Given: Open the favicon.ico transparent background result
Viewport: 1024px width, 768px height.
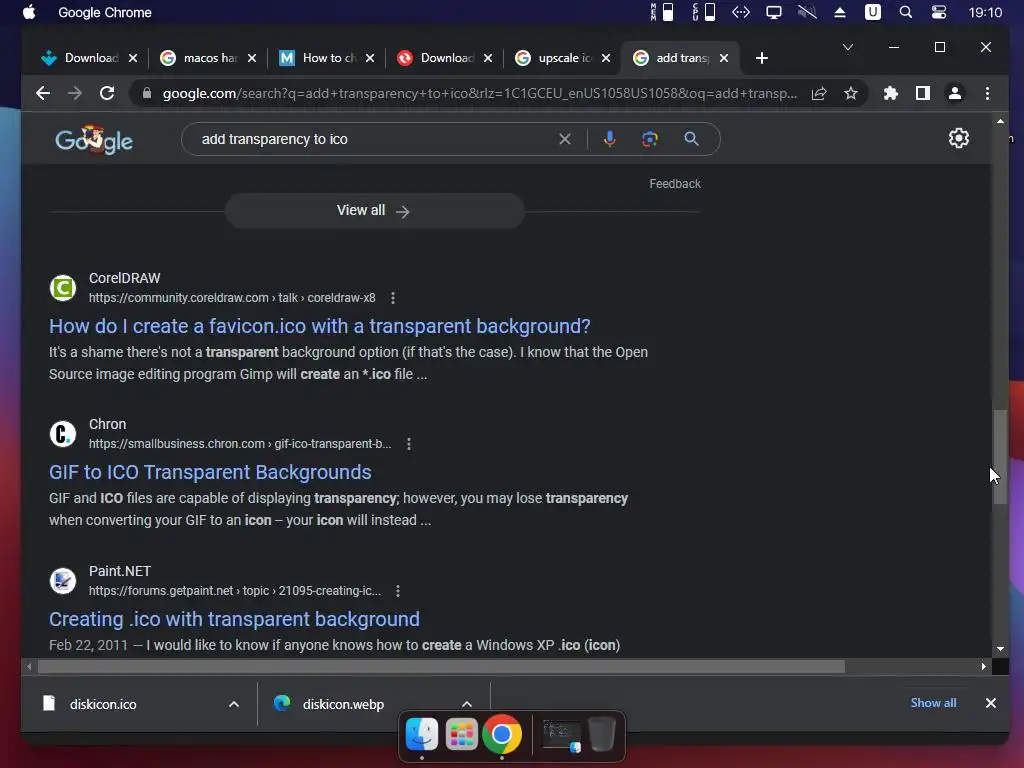Looking at the screenshot, I should [x=320, y=326].
